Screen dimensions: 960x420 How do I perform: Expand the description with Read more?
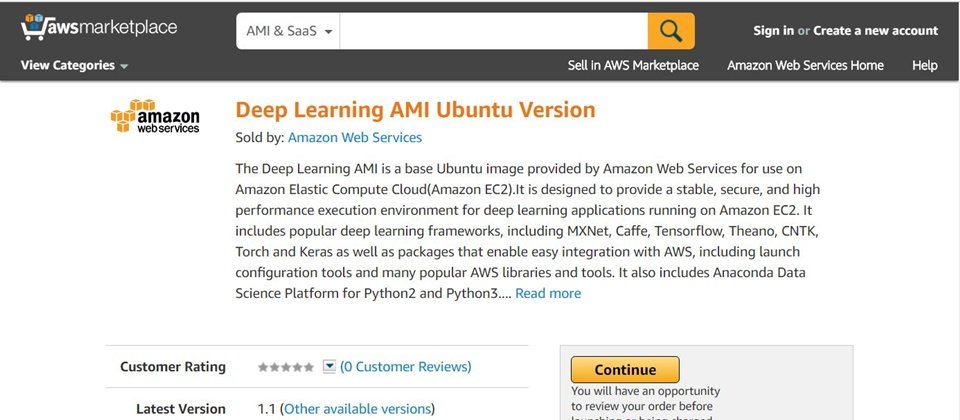(548, 293)
